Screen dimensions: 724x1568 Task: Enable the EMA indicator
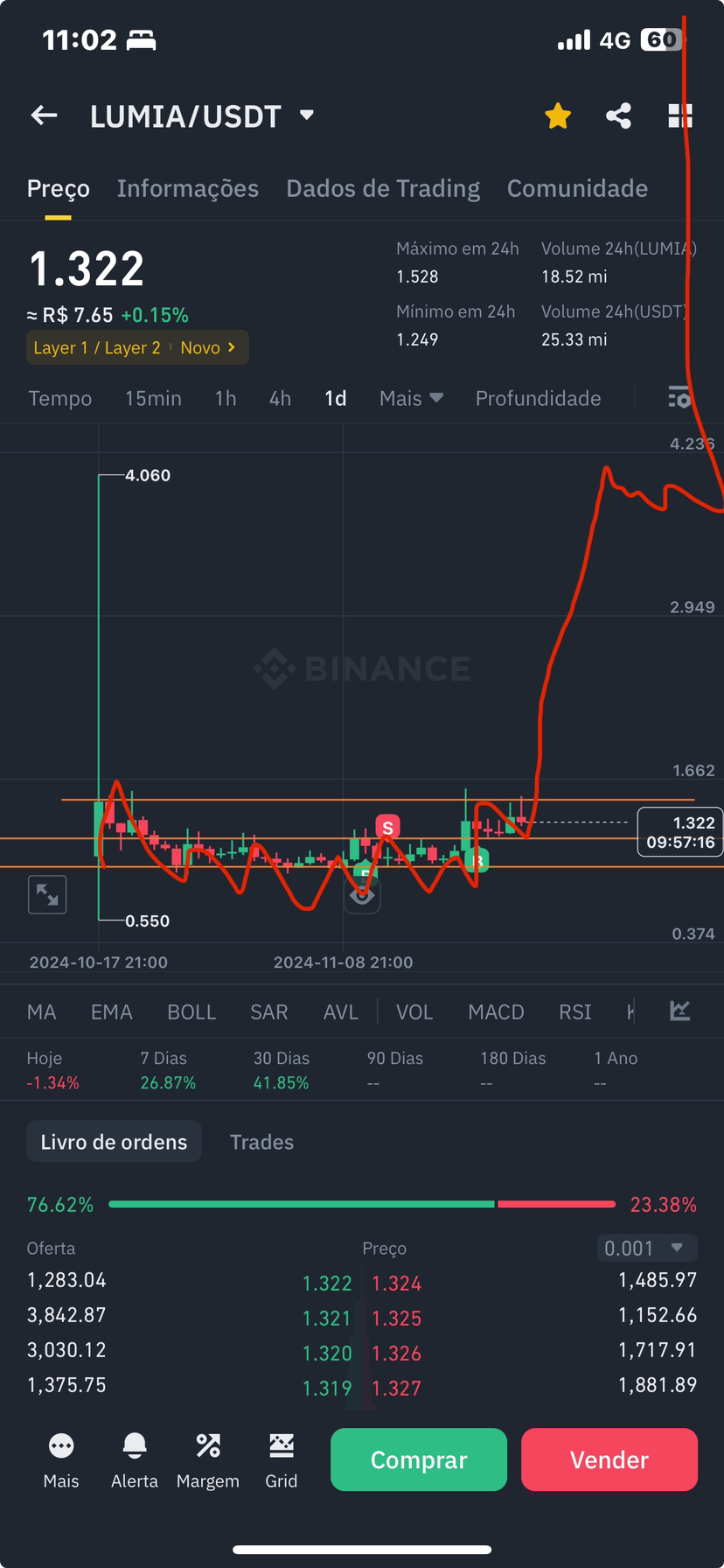(x=112, y=1011)
